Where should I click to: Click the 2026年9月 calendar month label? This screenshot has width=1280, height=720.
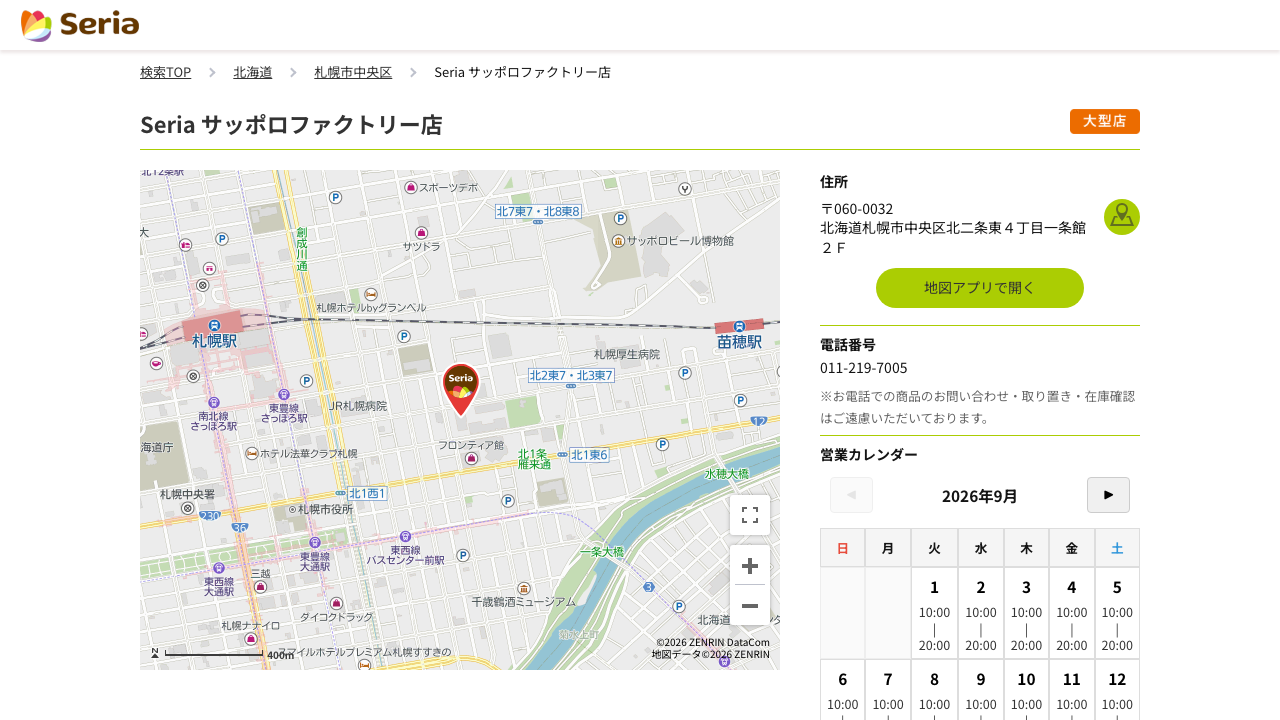point(980,496)
